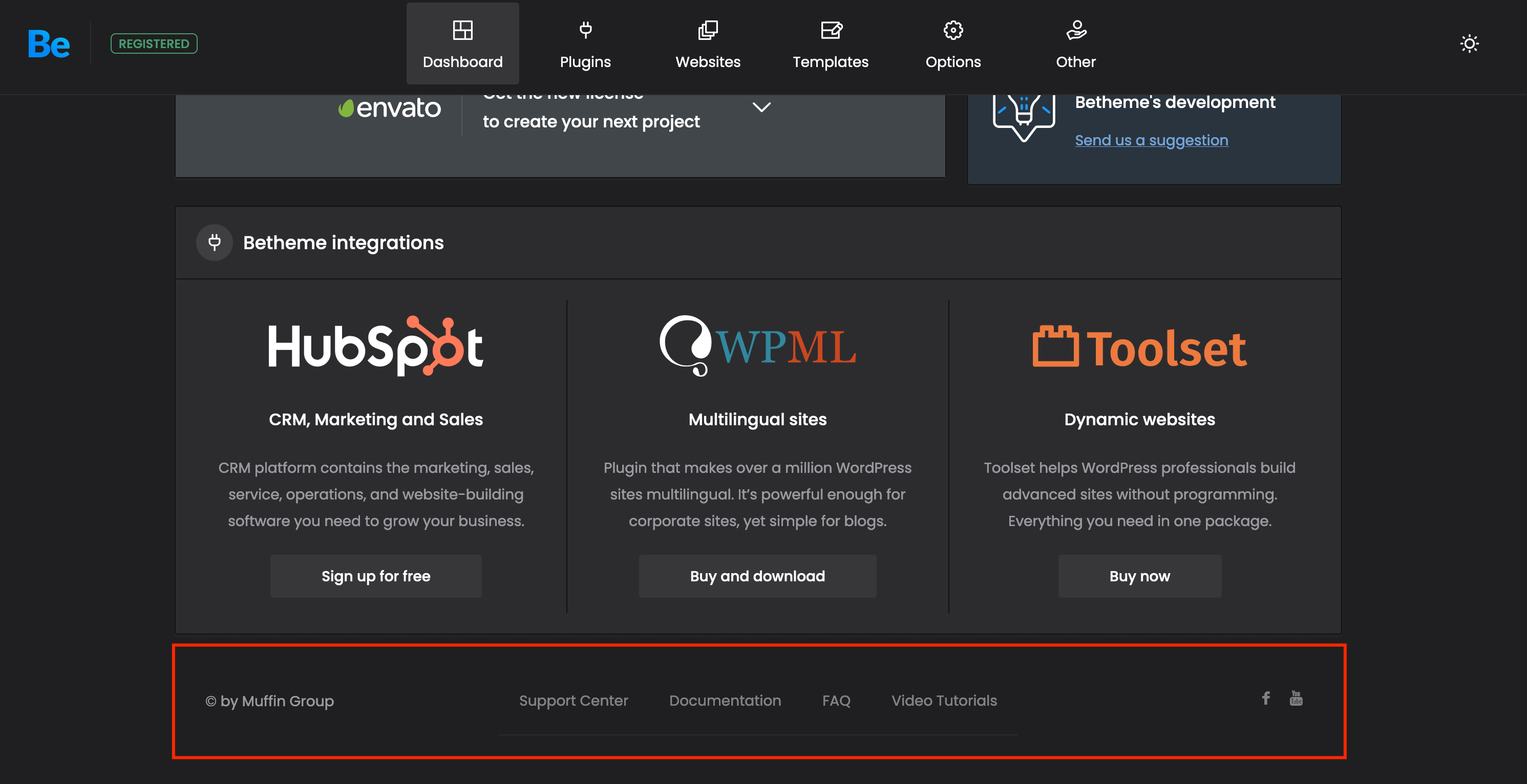Click the Toolset logo
1527x784 pixels.
1139,348
